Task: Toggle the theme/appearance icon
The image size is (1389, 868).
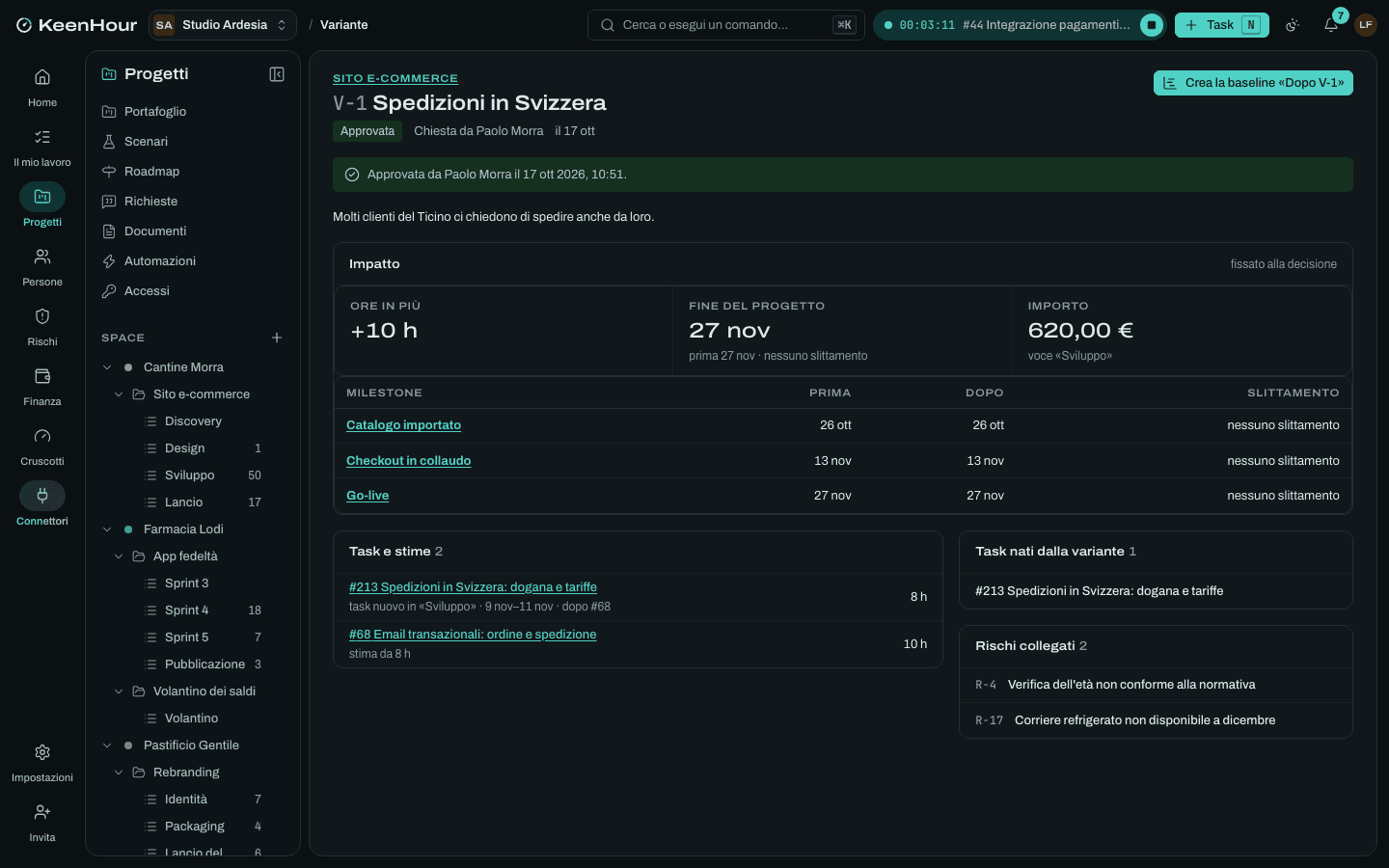Action: 1293,25
